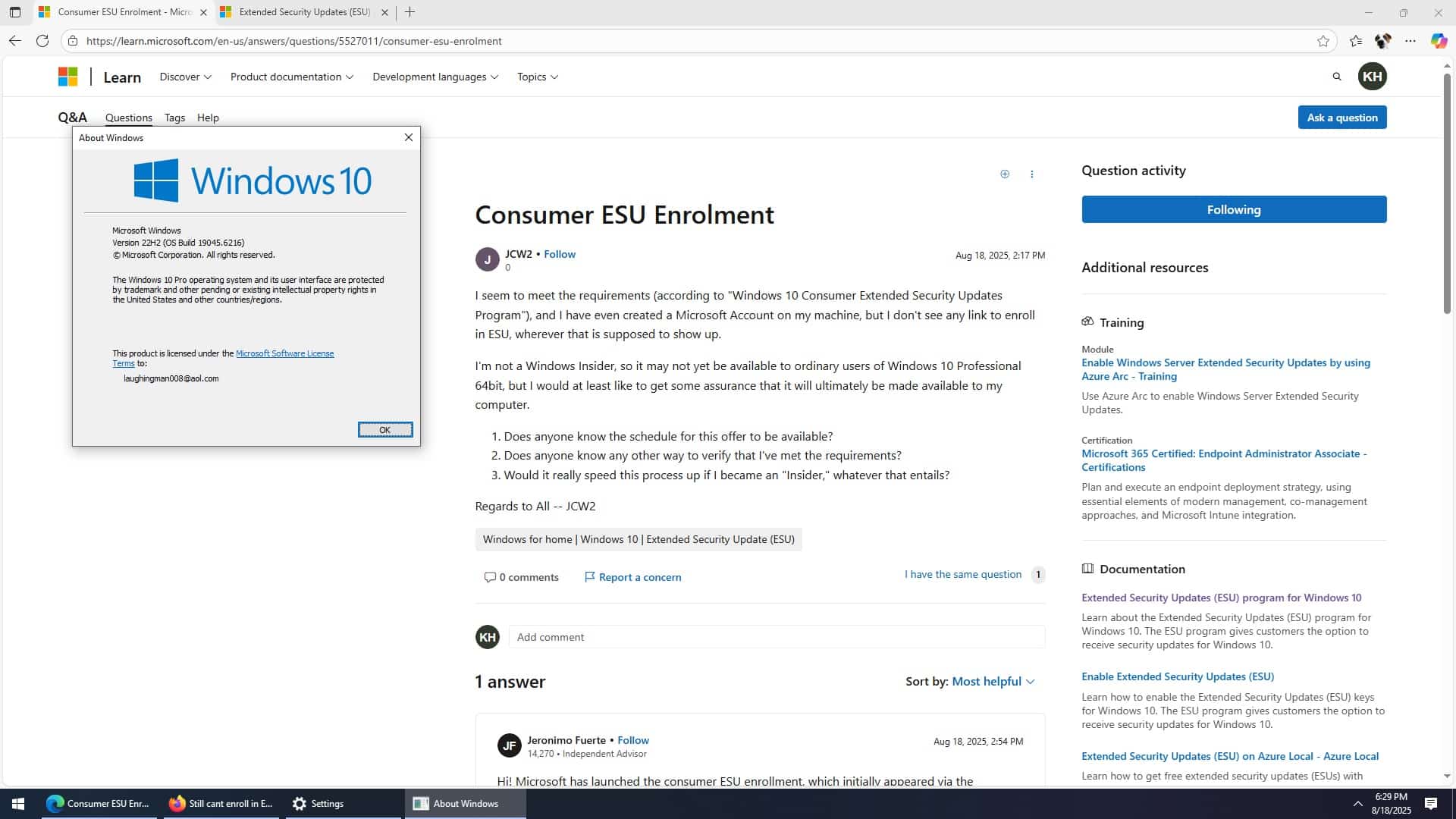Open the Tags section in Q&A
The image size is (1456, 819).
174,118
